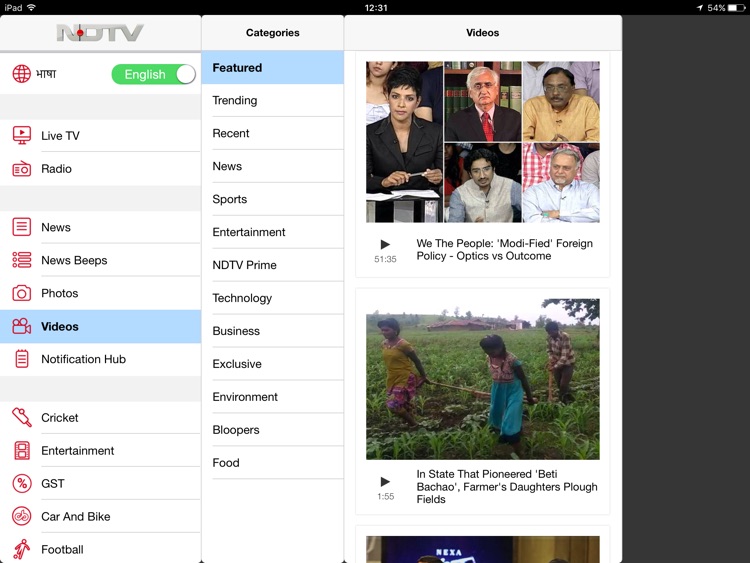The height and width of the screenshot is (563, 750).
Task: Open farmer's daughters plough fields thumbnail
Action: (483, 379)
